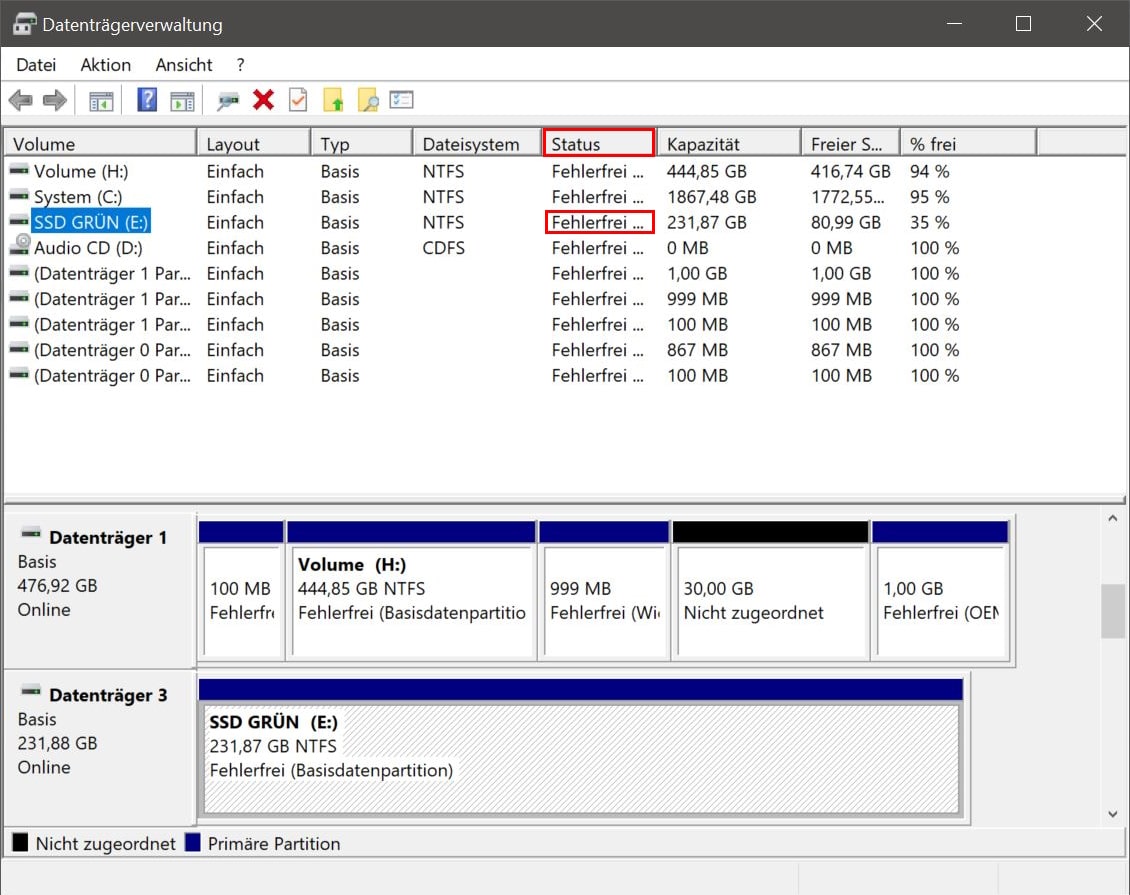Screen dimensions: 1130x895
Task: Click the drive icon beside Volume (H:)
Action: coord(19,171)
